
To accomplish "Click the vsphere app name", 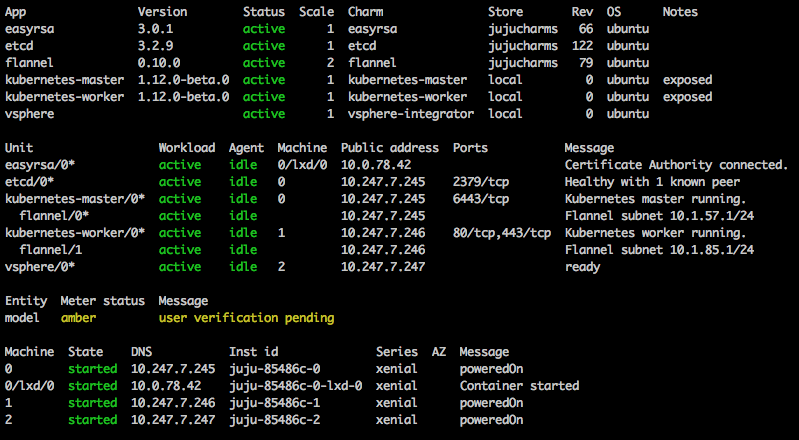I will 30,114.
